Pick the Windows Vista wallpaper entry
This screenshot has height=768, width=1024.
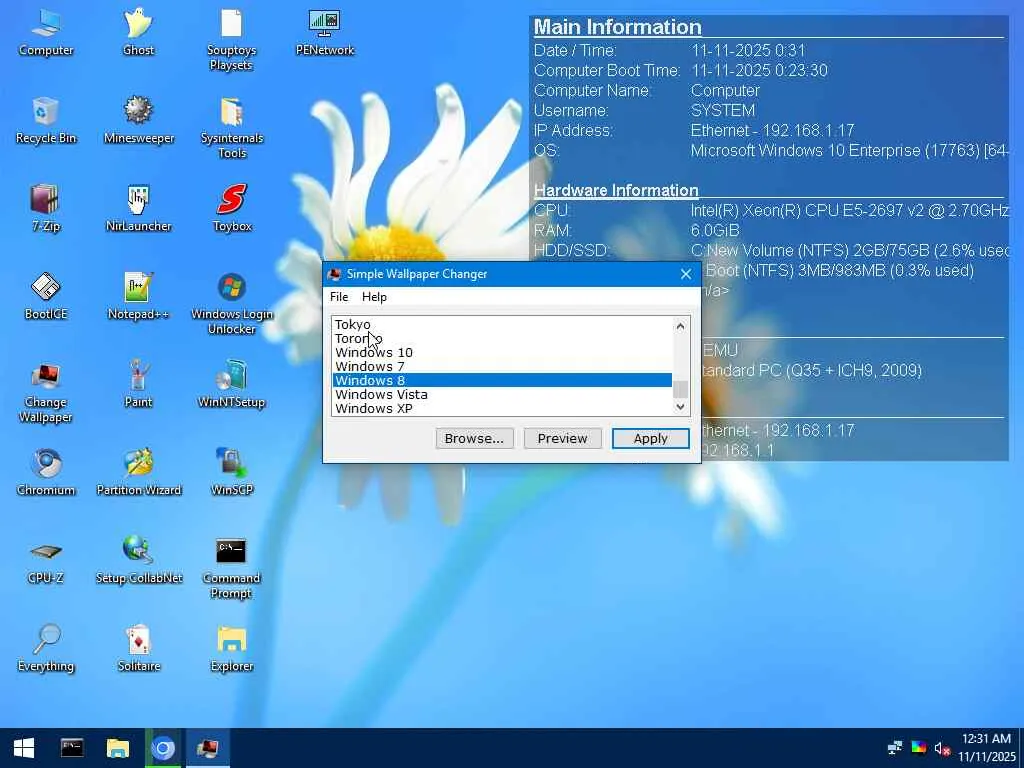point(502,394)
